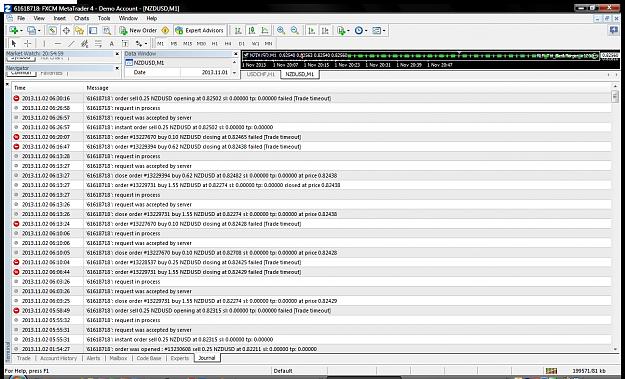Close the Data Window panel
This screenshot has height=379, width=625.
tap(236, 54)
